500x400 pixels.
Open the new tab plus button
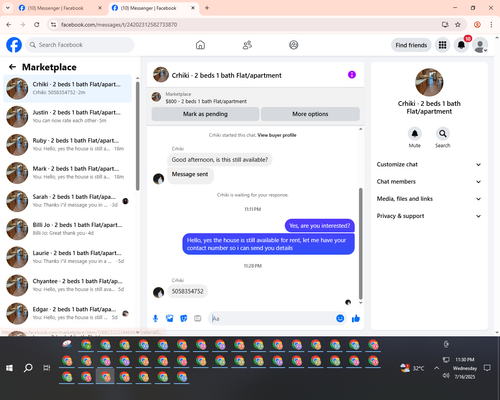point(207,8)
